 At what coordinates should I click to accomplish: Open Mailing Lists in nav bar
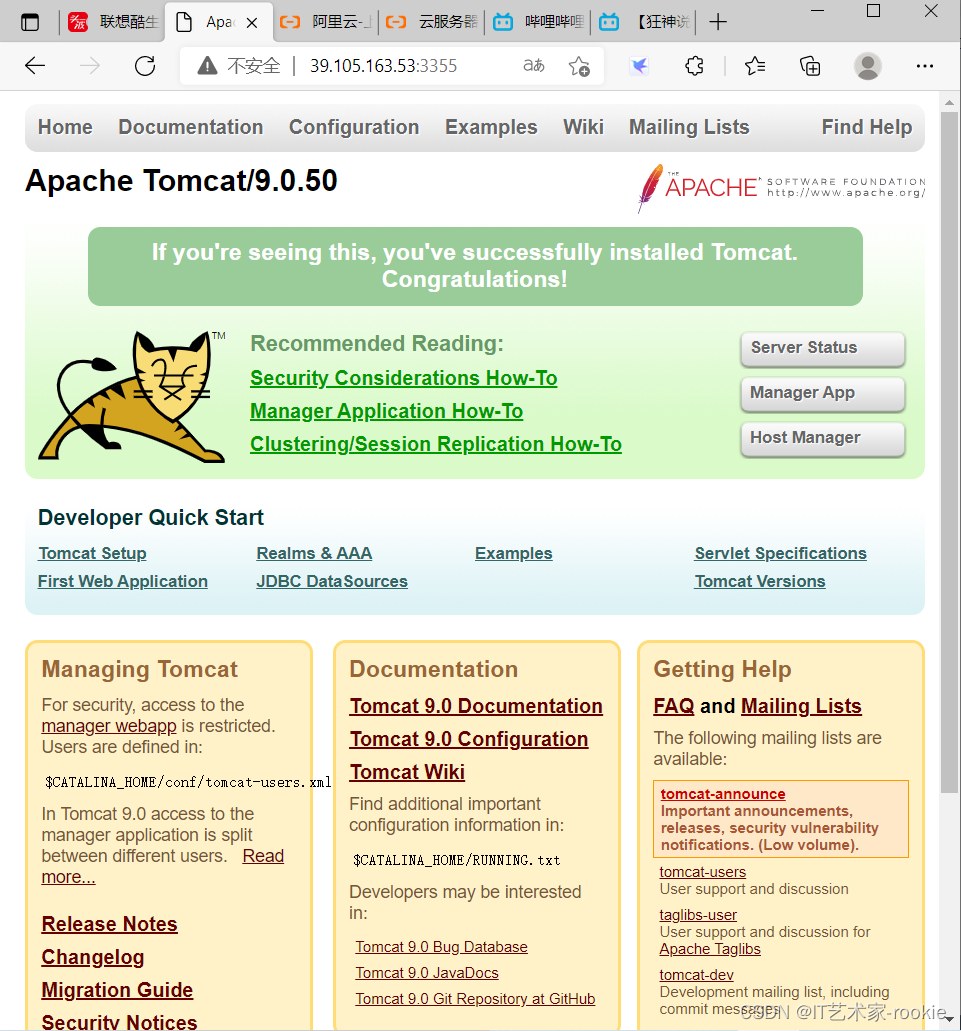pos(689,127)
